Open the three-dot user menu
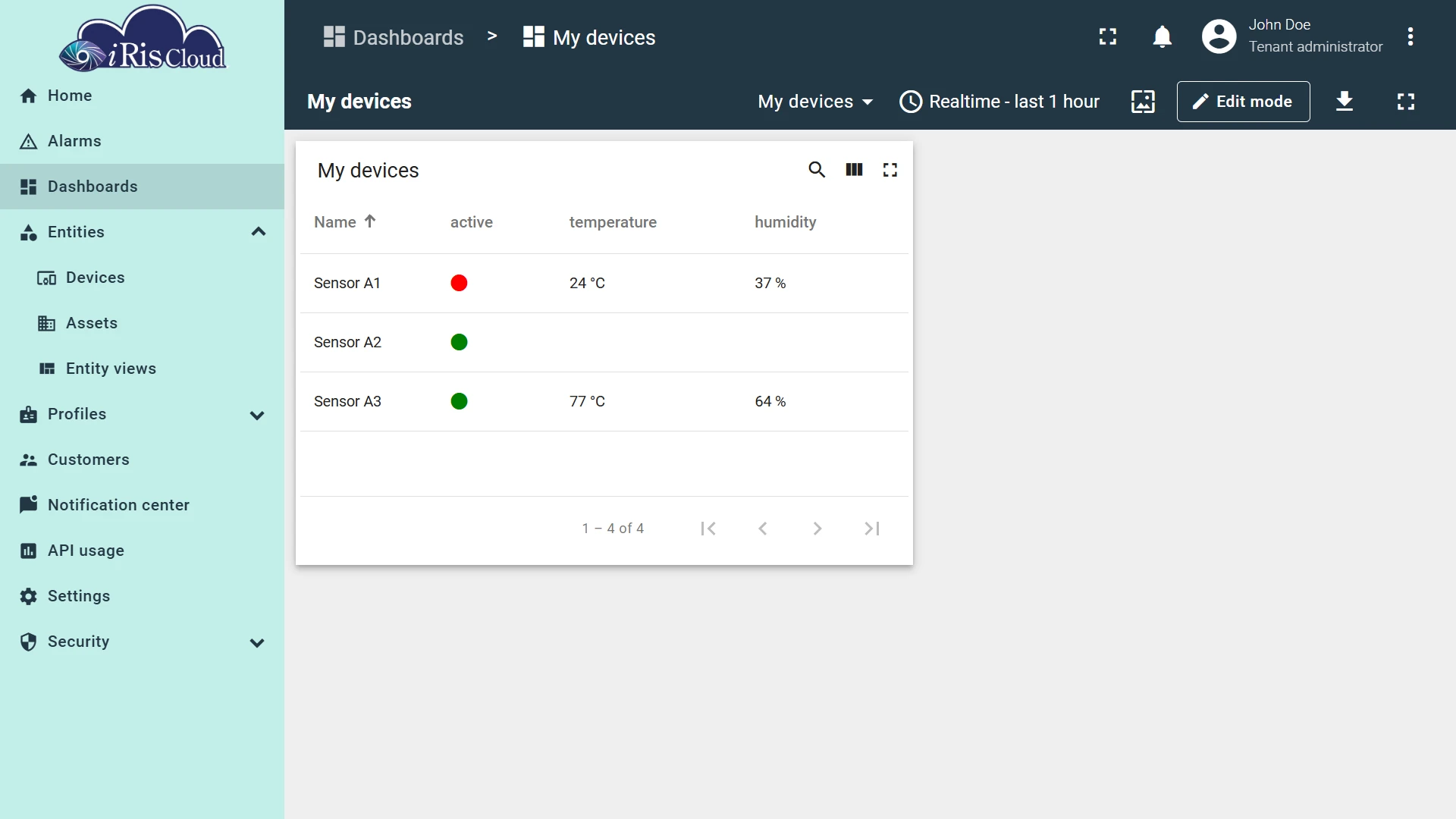 tap(1410, 36)
